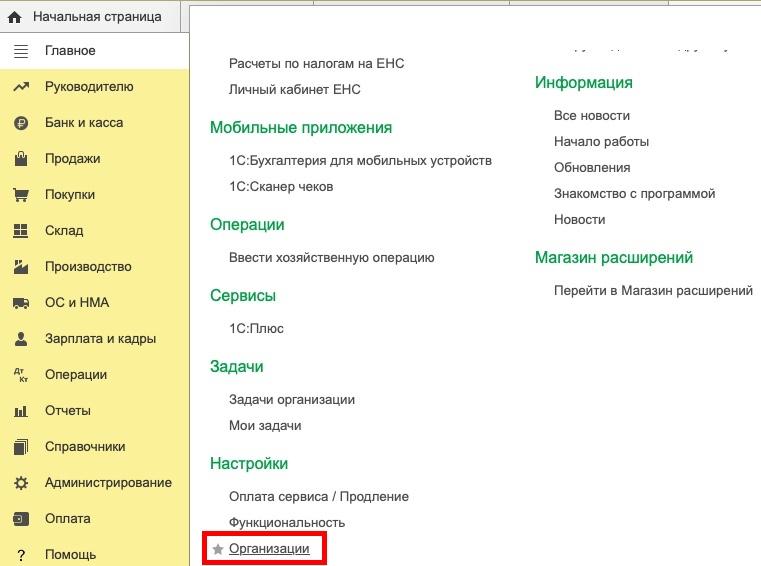Open the Организации link under Настройки
The height and width of the screenshot is (566, 761).
point(269,549)
